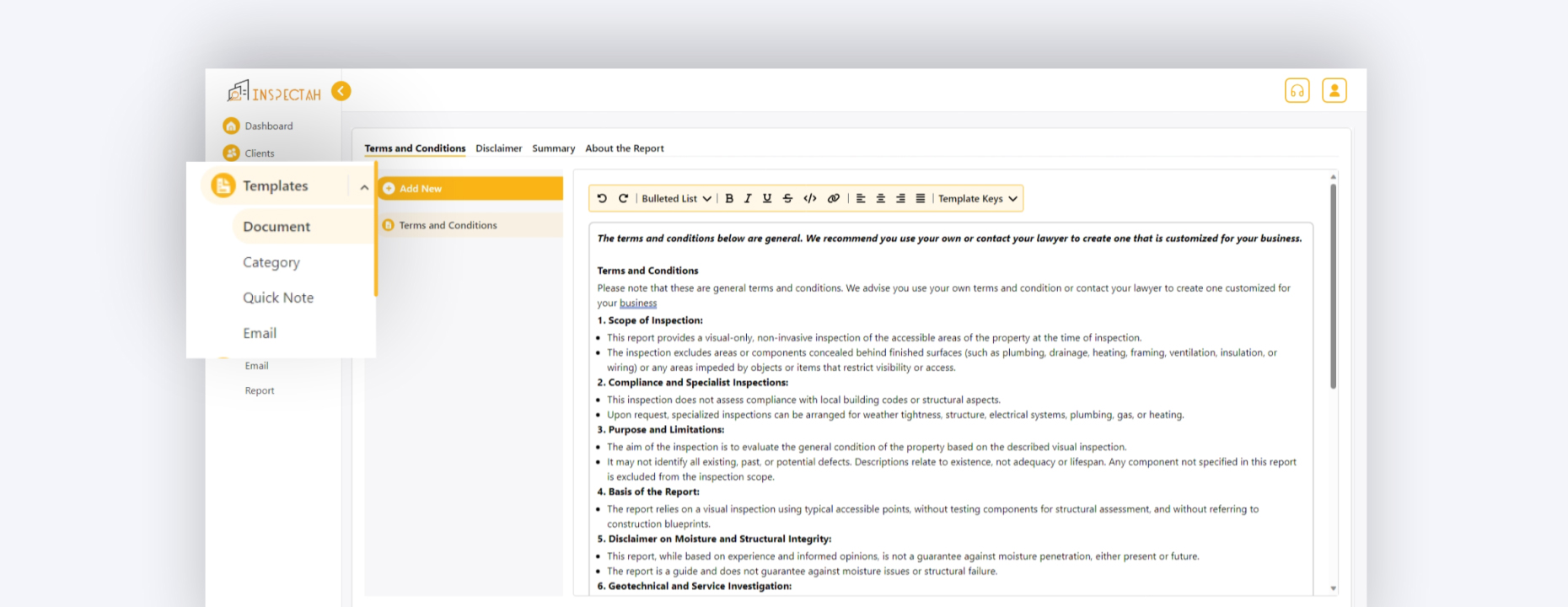1568x607 pixels.
Task: Insert code block using the code icon
Action: point(810,199)
